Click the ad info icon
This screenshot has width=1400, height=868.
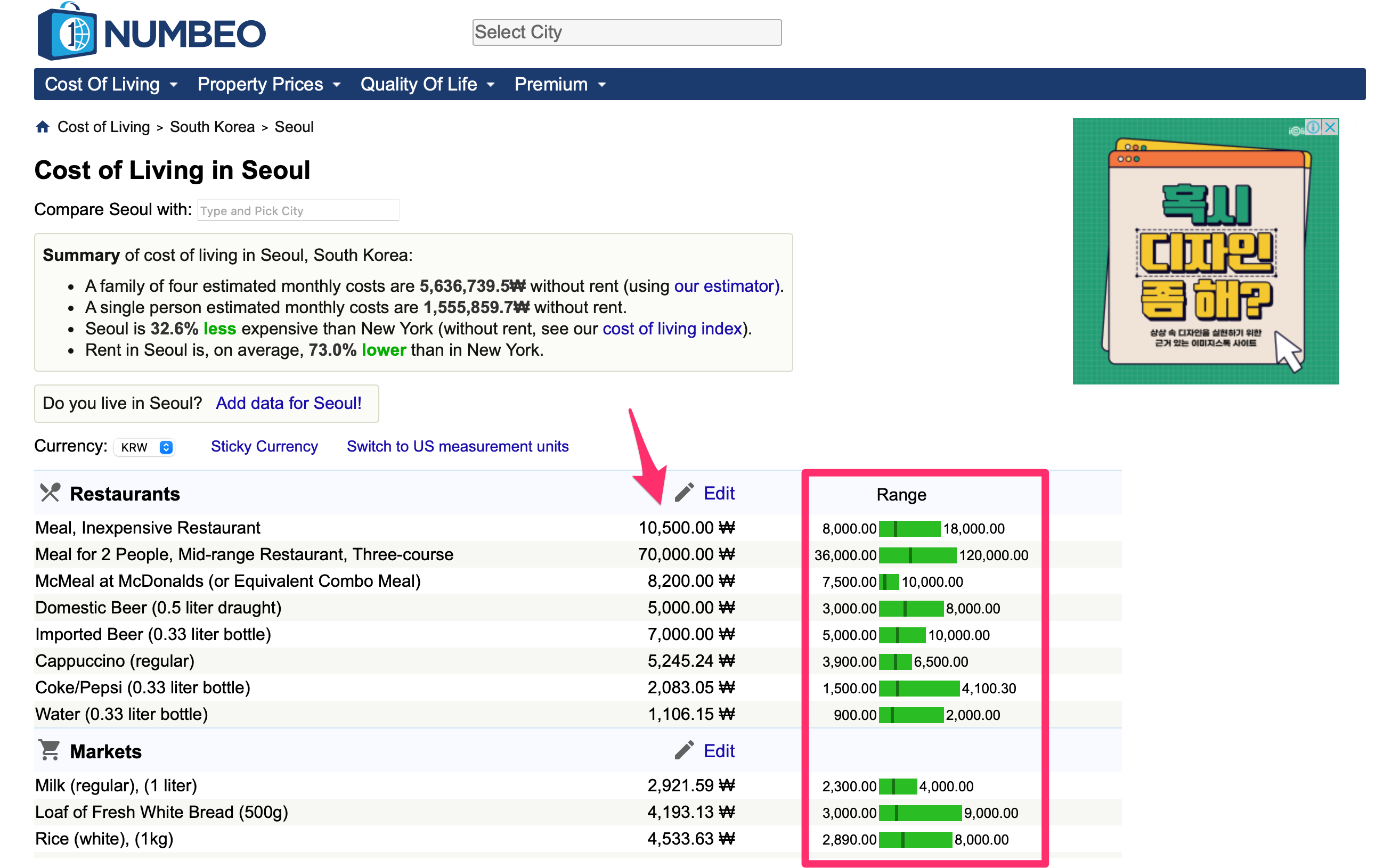[x=1313, y=127]
